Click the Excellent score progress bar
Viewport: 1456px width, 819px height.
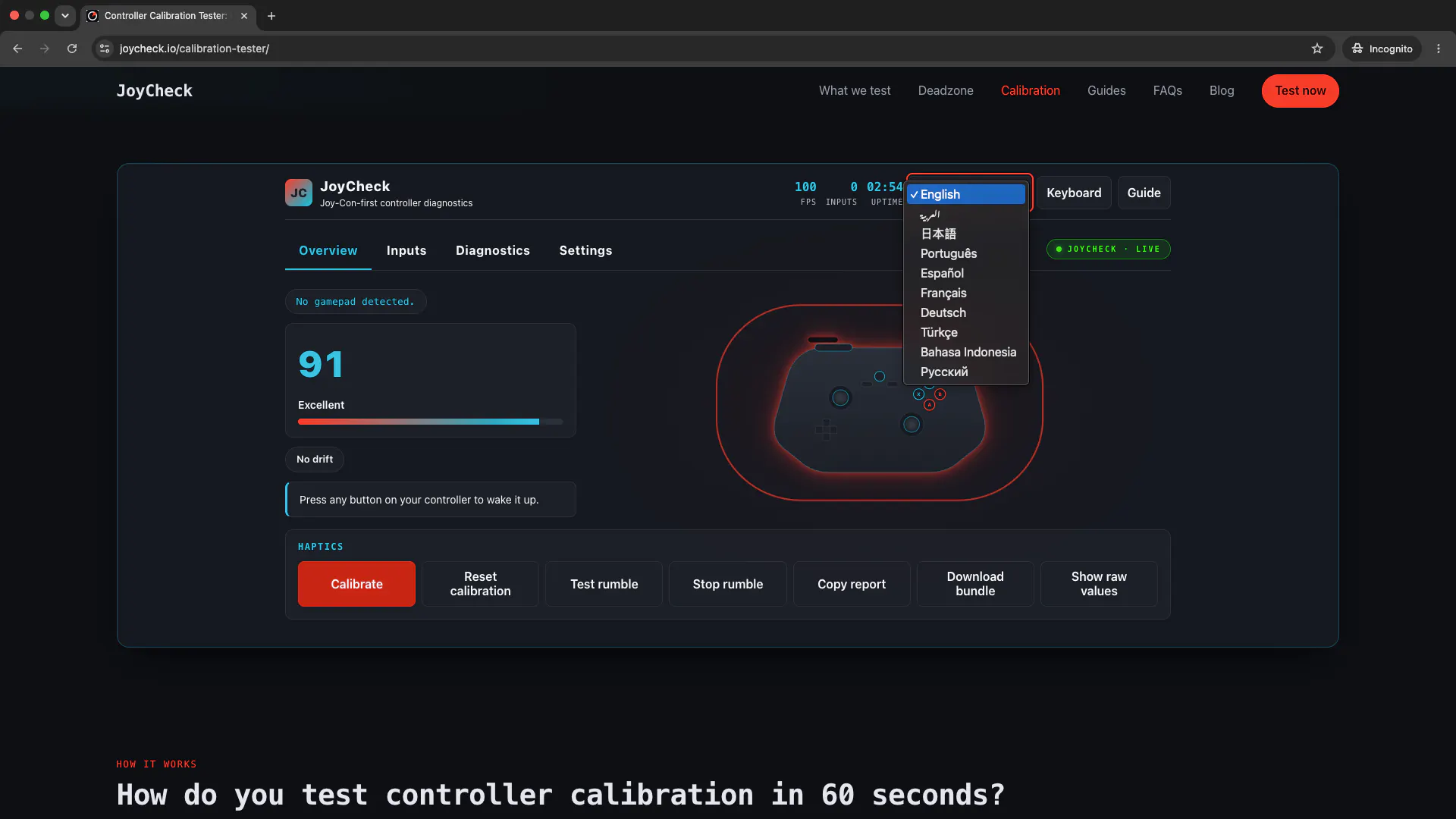430,422
